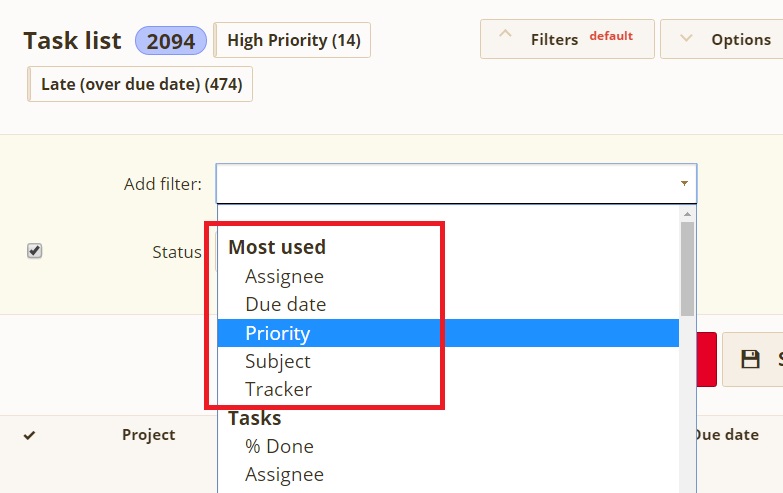The width and height of the screenshot is (783, 493).
Task: Click the scrollbar up arrow in dropdown list
Action: tap(687, 214)
